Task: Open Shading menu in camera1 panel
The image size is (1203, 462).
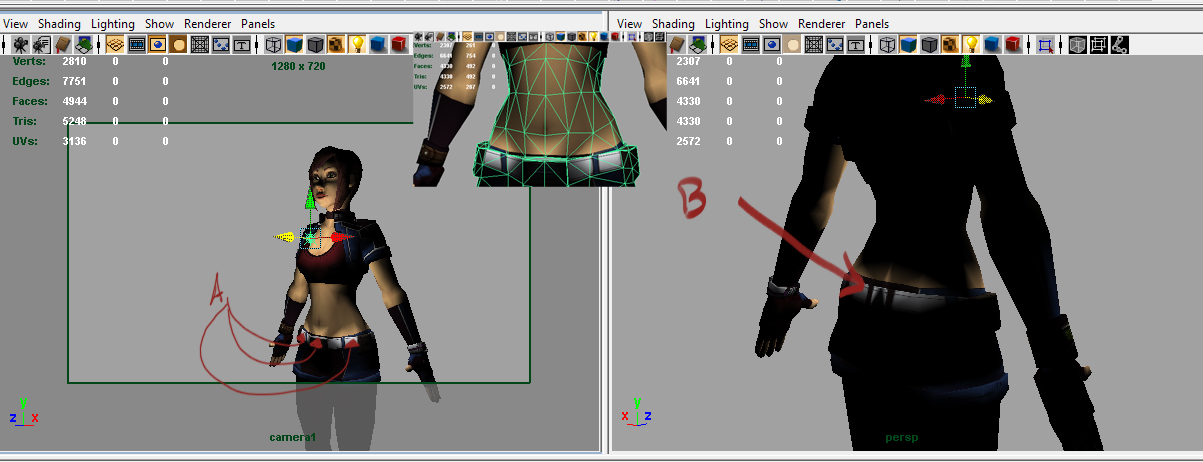Action: coord(58,23)
